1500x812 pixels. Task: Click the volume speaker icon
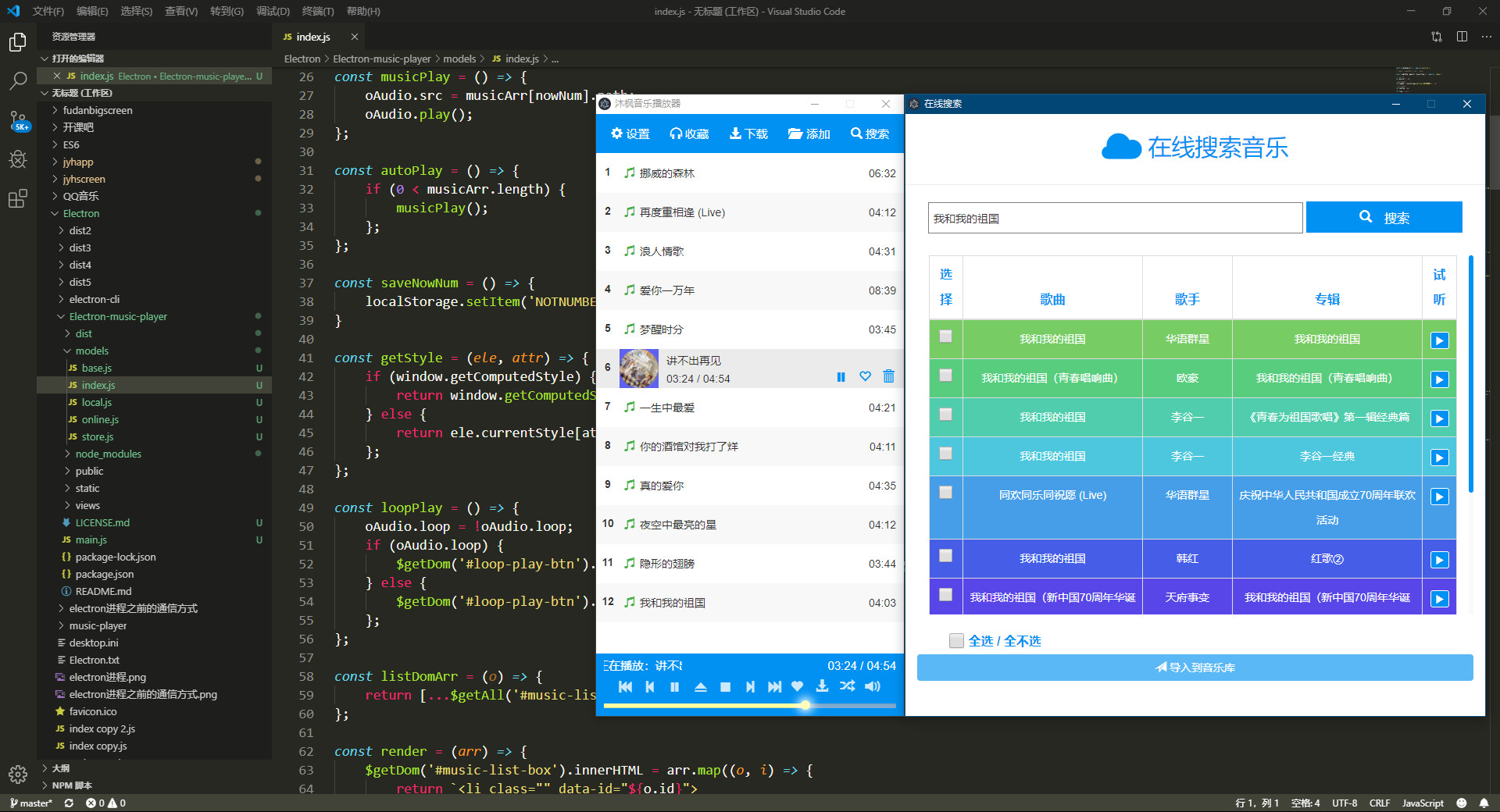point(873,686)
